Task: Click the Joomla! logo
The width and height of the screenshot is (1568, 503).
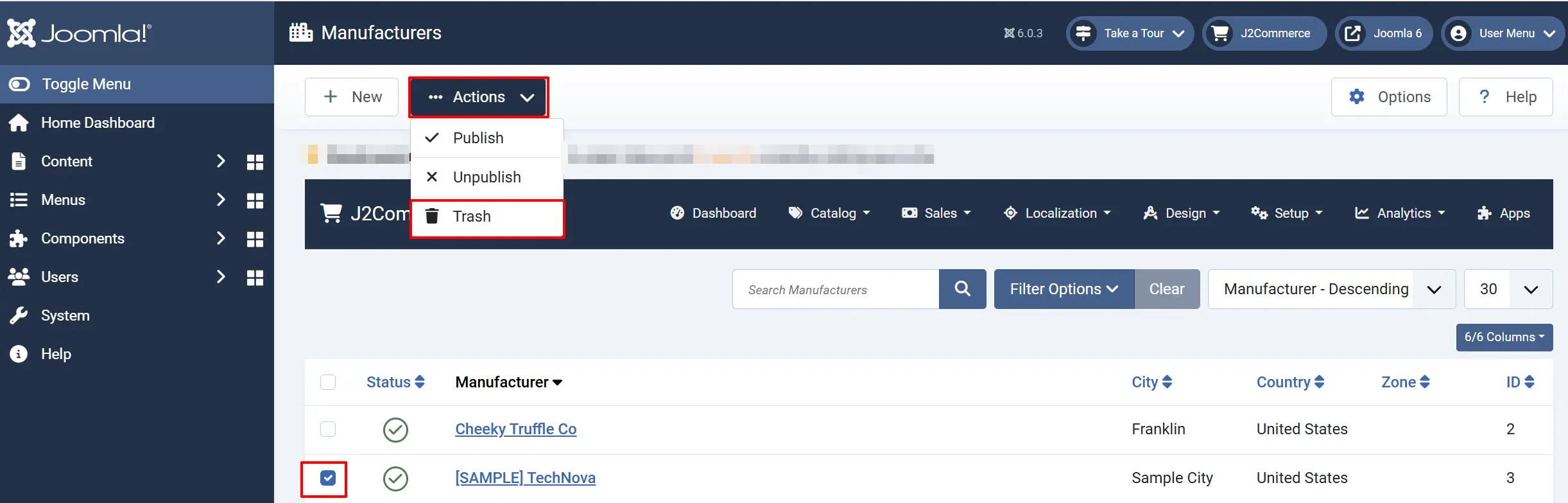Action: [x=79, y=33]
